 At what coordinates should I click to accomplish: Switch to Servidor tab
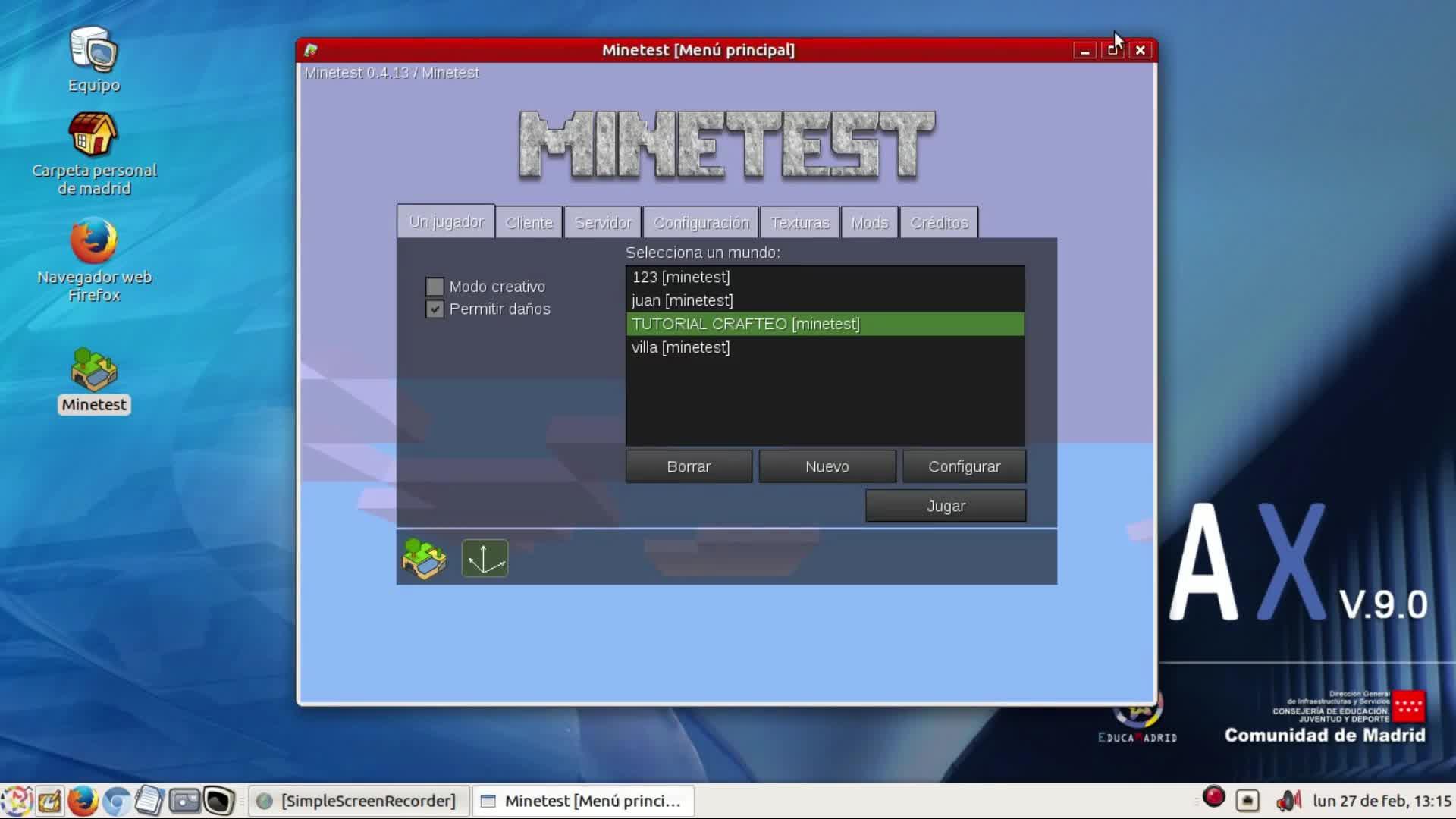(603, 223)
